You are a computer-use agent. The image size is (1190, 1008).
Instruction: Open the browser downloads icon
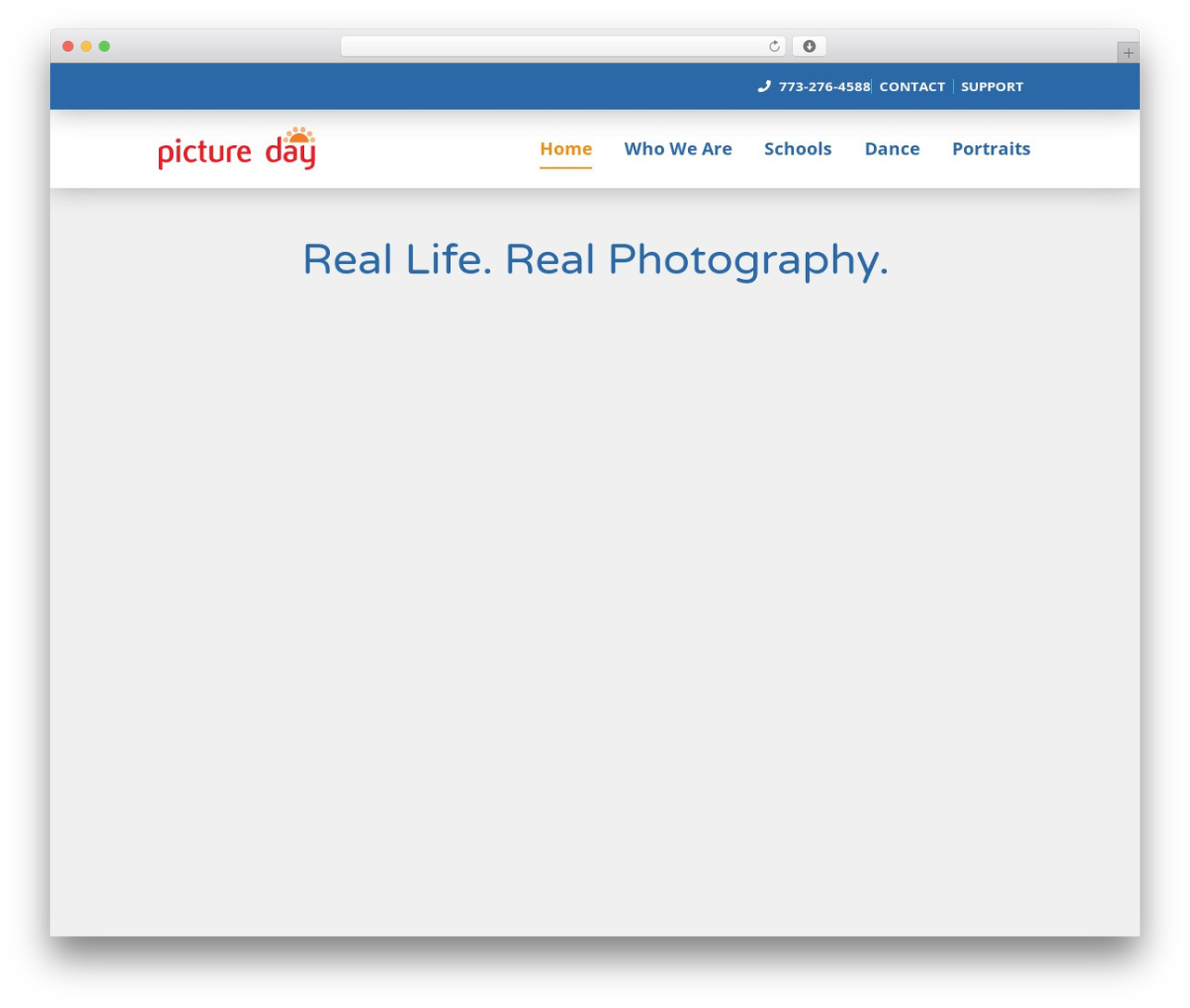point(809,46)
